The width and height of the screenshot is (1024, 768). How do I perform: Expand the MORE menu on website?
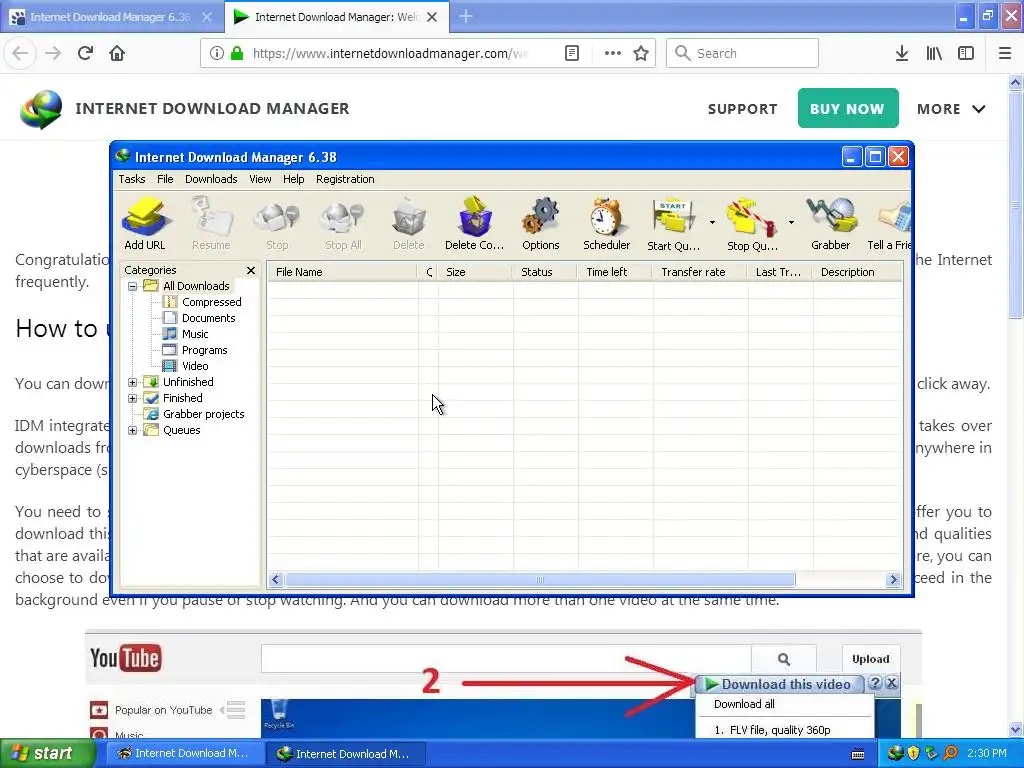[x=951, y=109]
